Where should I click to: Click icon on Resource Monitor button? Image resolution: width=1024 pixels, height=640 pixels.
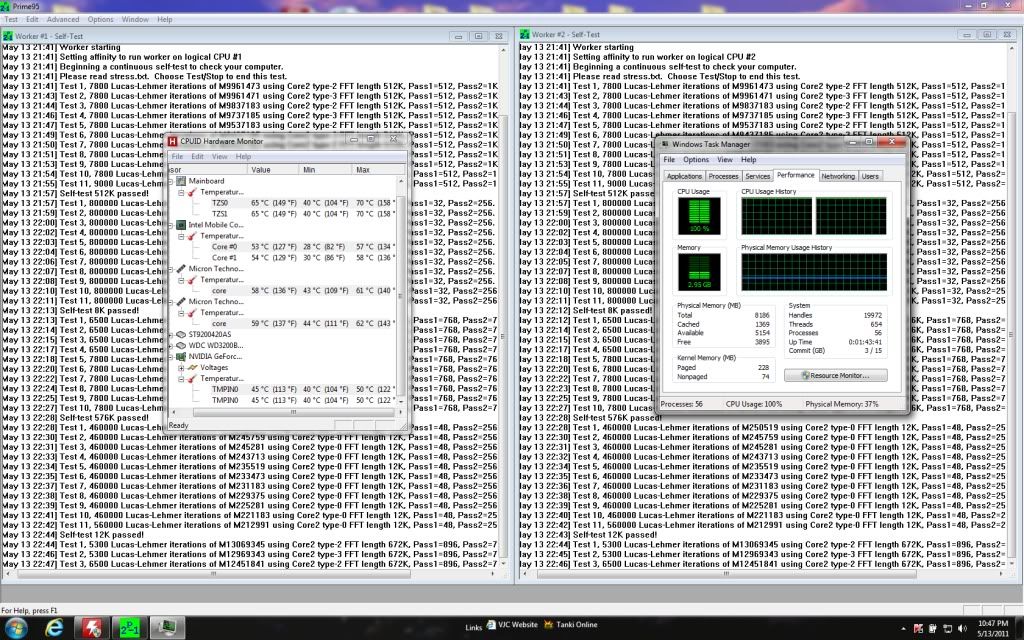(805, 376)
